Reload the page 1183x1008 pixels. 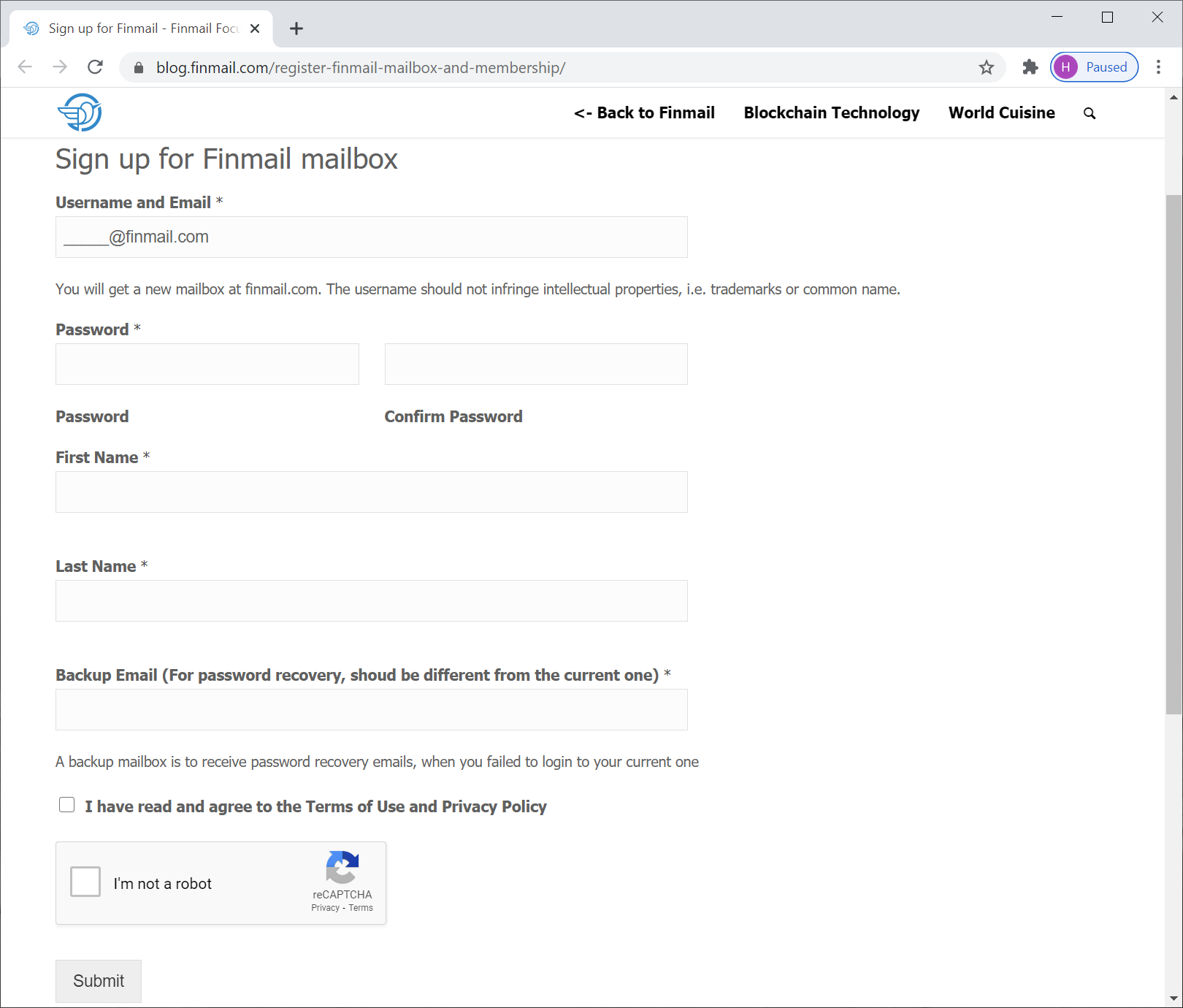(95, 67)
